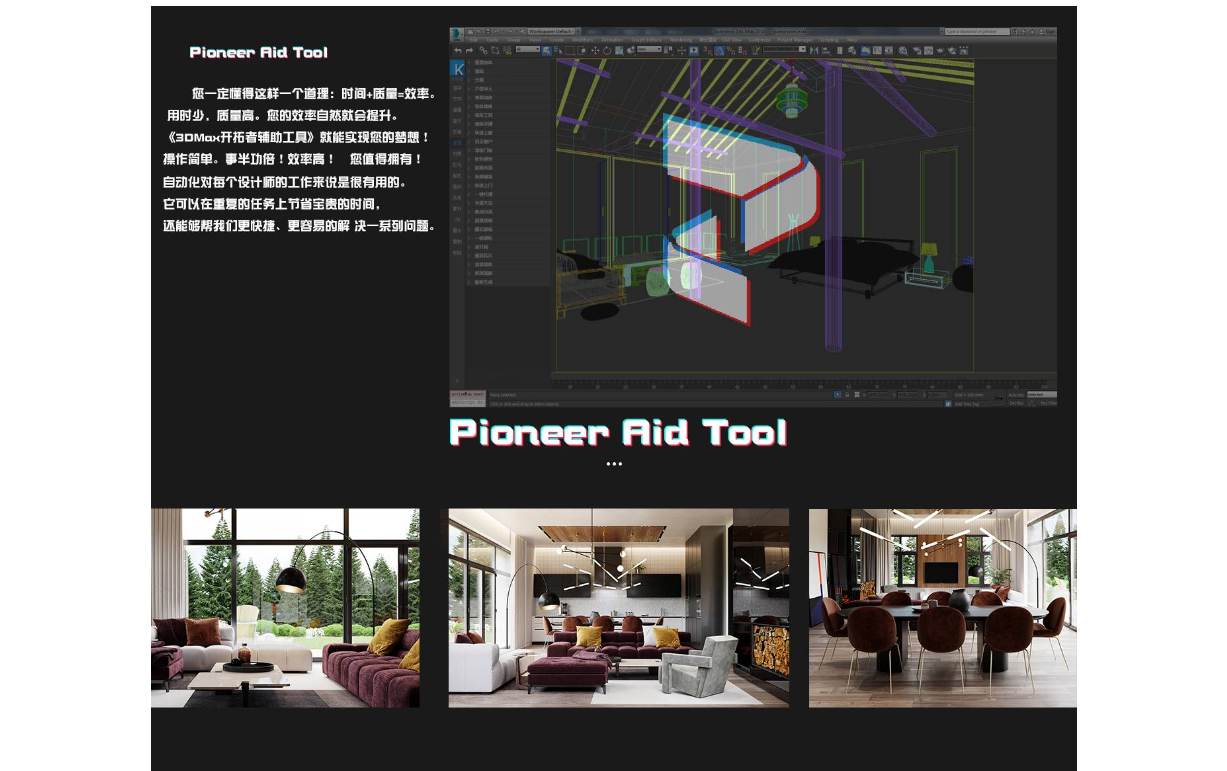Viewport: 1227px width, 771px height.
Task: Click the Mirror tool icon
Action: tap(816, 50)
